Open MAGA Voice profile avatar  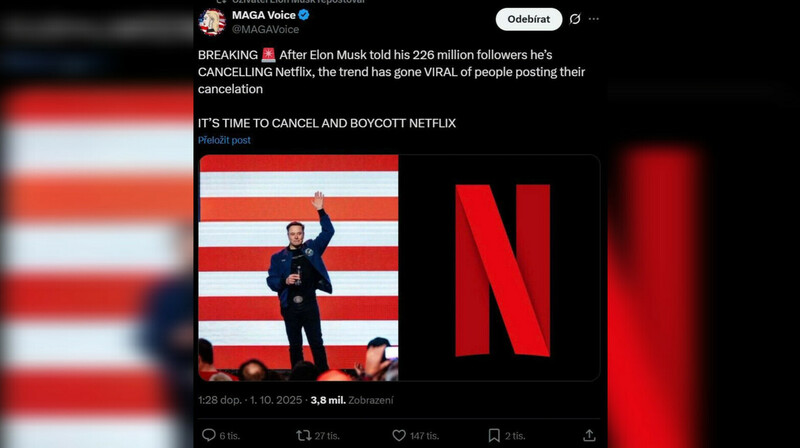(x=213, y=21)
